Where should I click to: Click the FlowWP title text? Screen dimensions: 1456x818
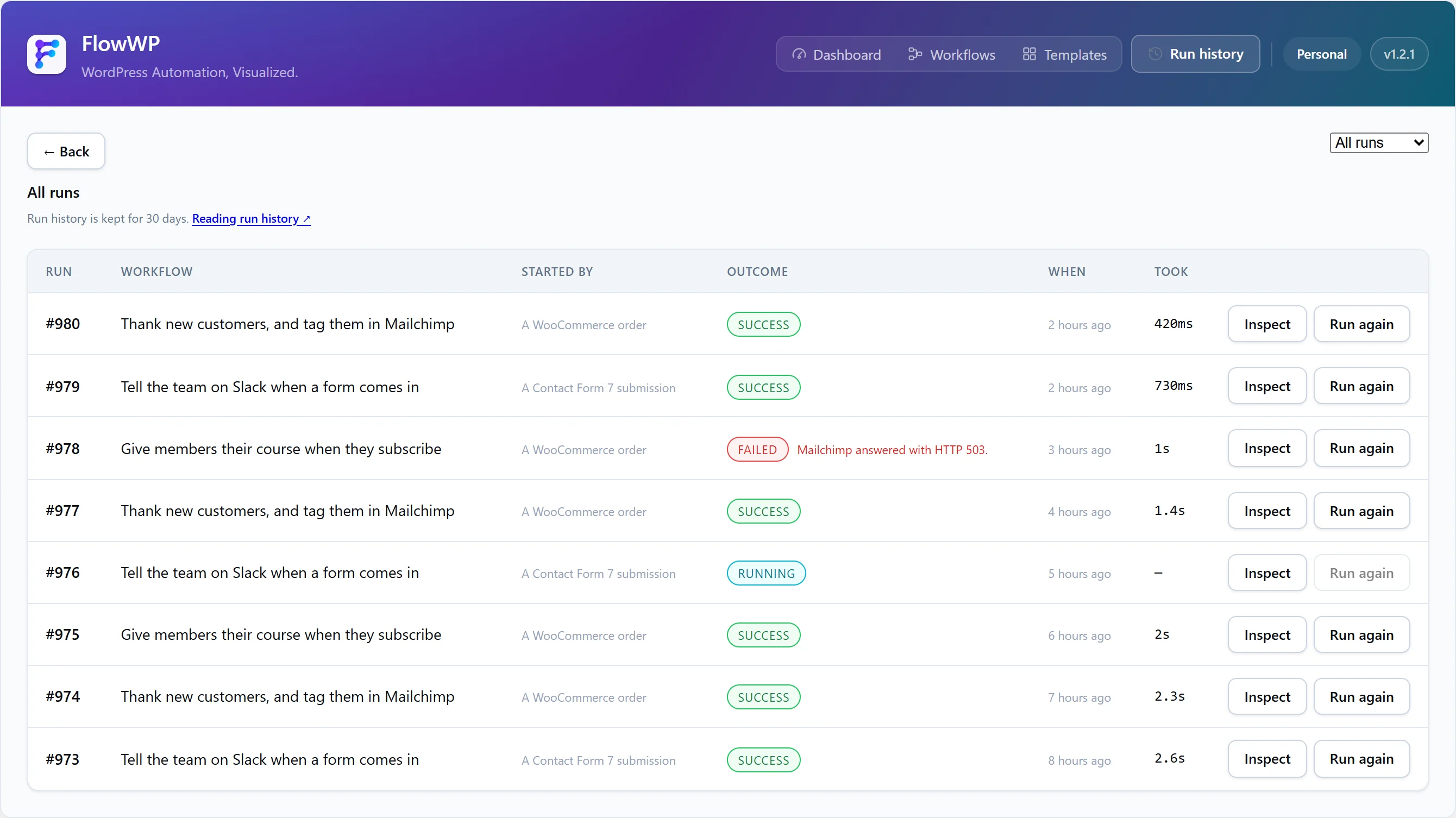(x=121, y=43)
